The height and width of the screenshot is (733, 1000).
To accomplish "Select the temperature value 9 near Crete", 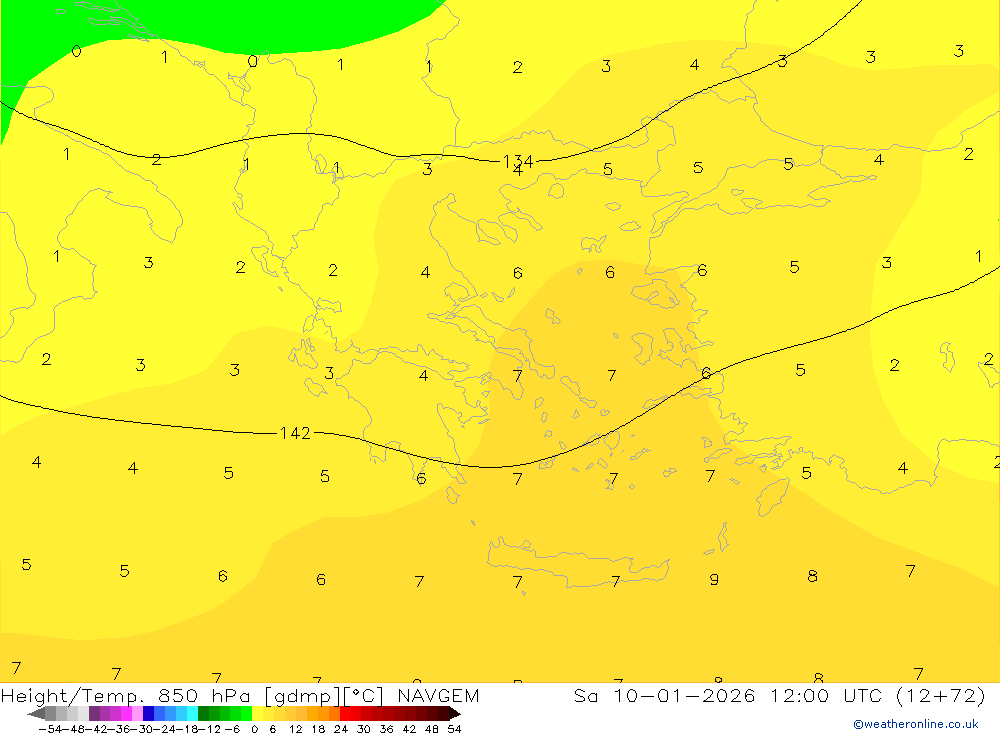I will point(714,579).
